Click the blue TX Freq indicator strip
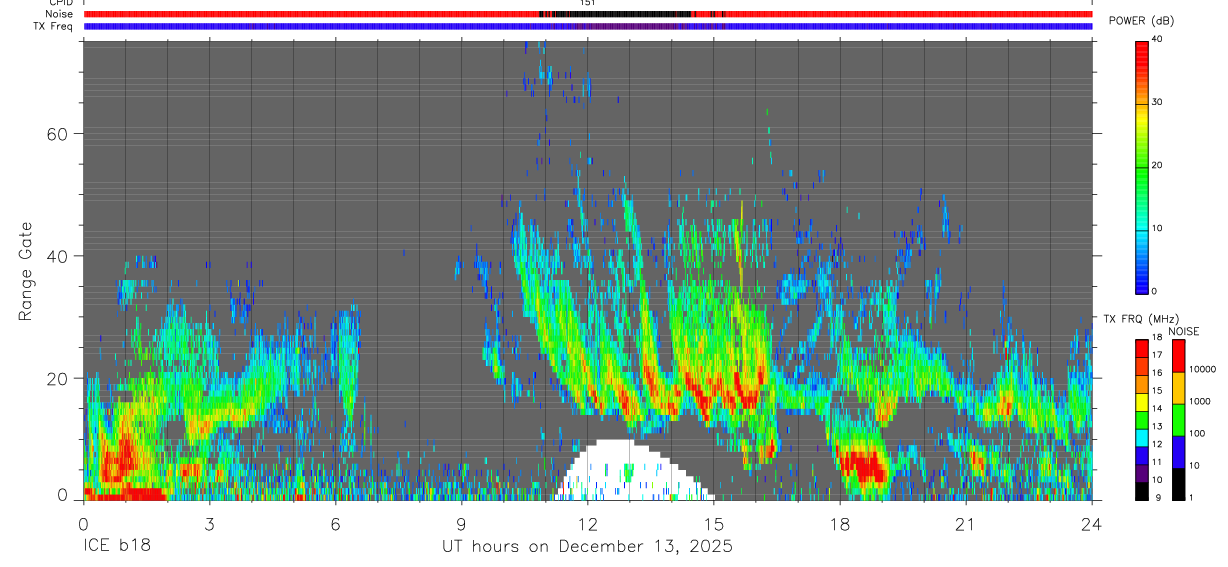Screen dimensions: 1228x567 (588, 26)
